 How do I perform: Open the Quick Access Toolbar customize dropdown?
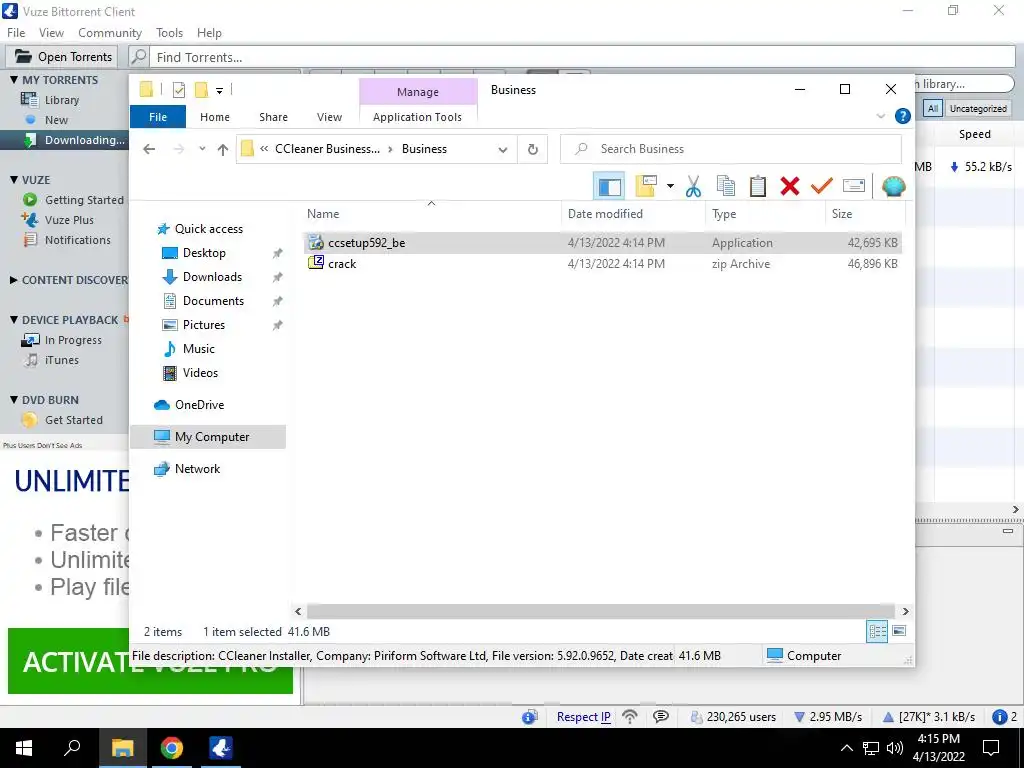pyautogui.click(x=219, y=90)
